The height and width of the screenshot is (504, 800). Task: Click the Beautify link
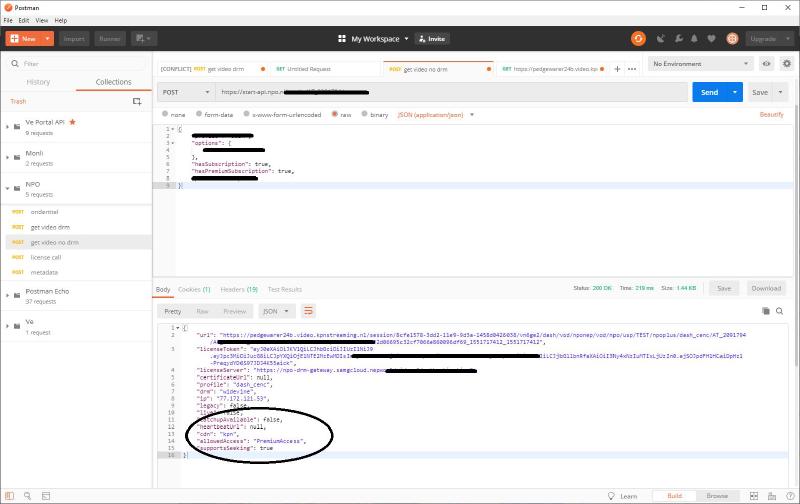click(771, 114)
